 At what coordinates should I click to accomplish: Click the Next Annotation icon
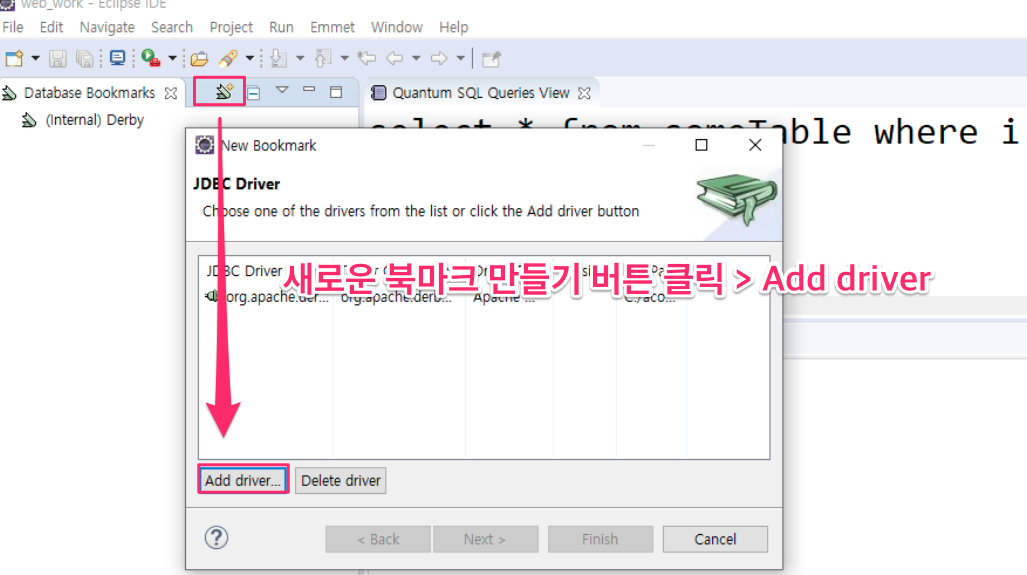point(279,58)
